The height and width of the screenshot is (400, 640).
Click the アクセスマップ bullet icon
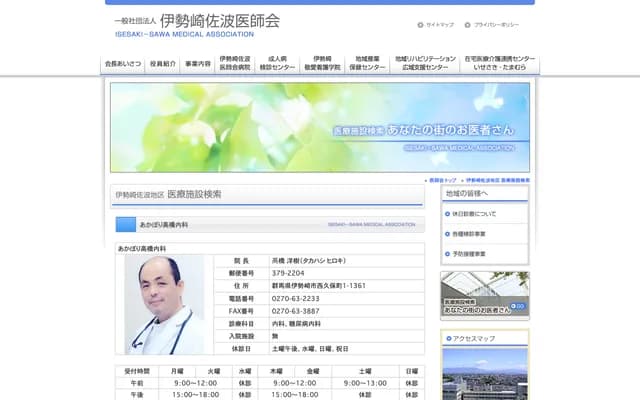(x=449, y=338)
